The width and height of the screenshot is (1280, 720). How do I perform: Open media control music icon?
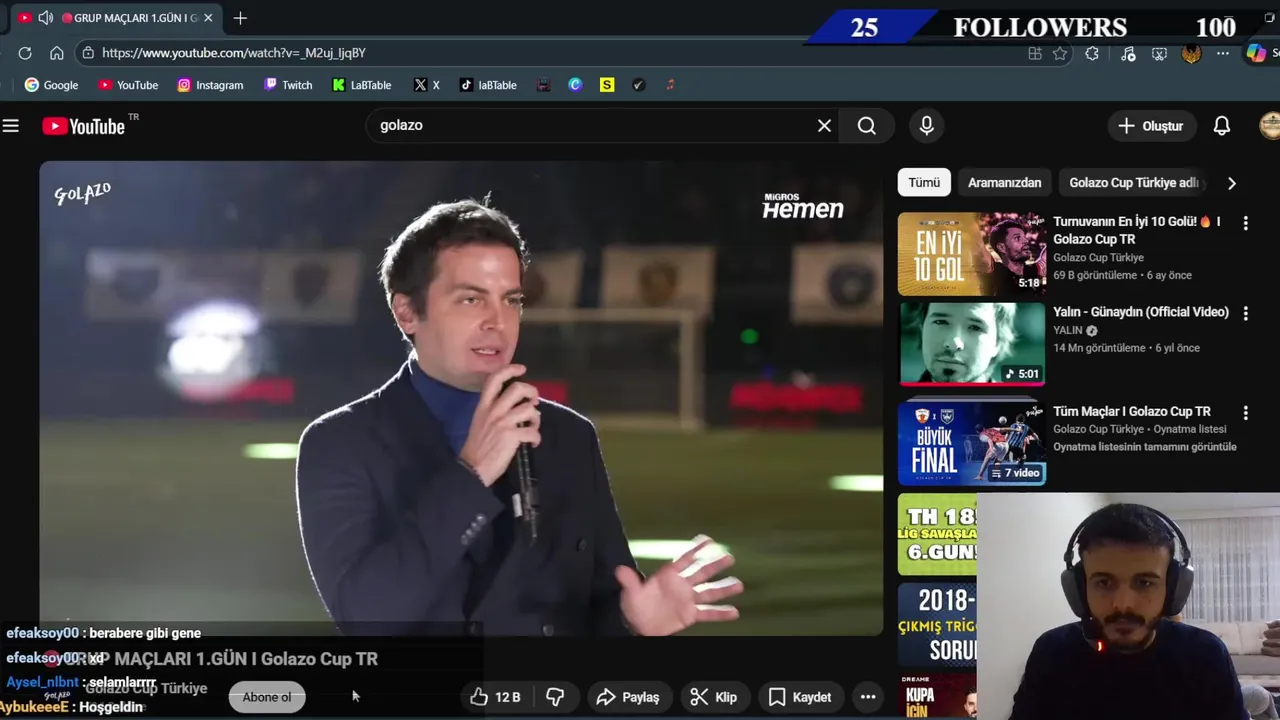pyautogui.click(x=1128, y=54)
